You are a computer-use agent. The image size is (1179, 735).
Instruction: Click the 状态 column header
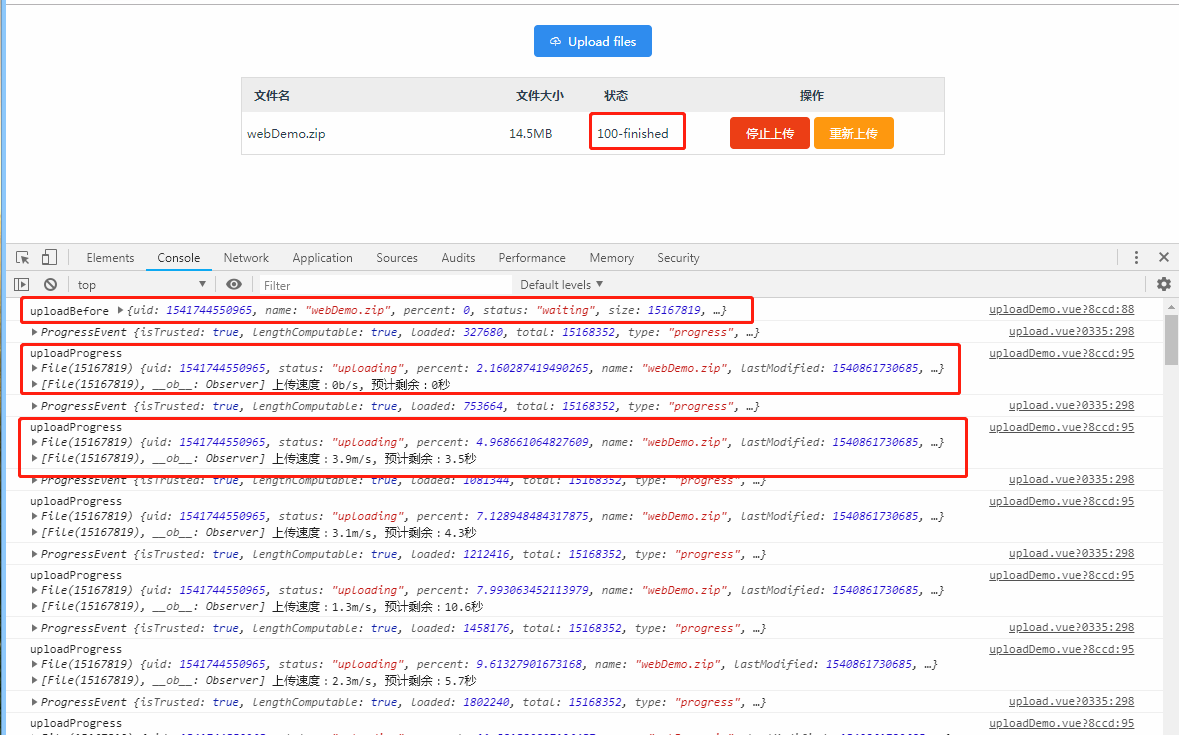(x=616, y=95)
